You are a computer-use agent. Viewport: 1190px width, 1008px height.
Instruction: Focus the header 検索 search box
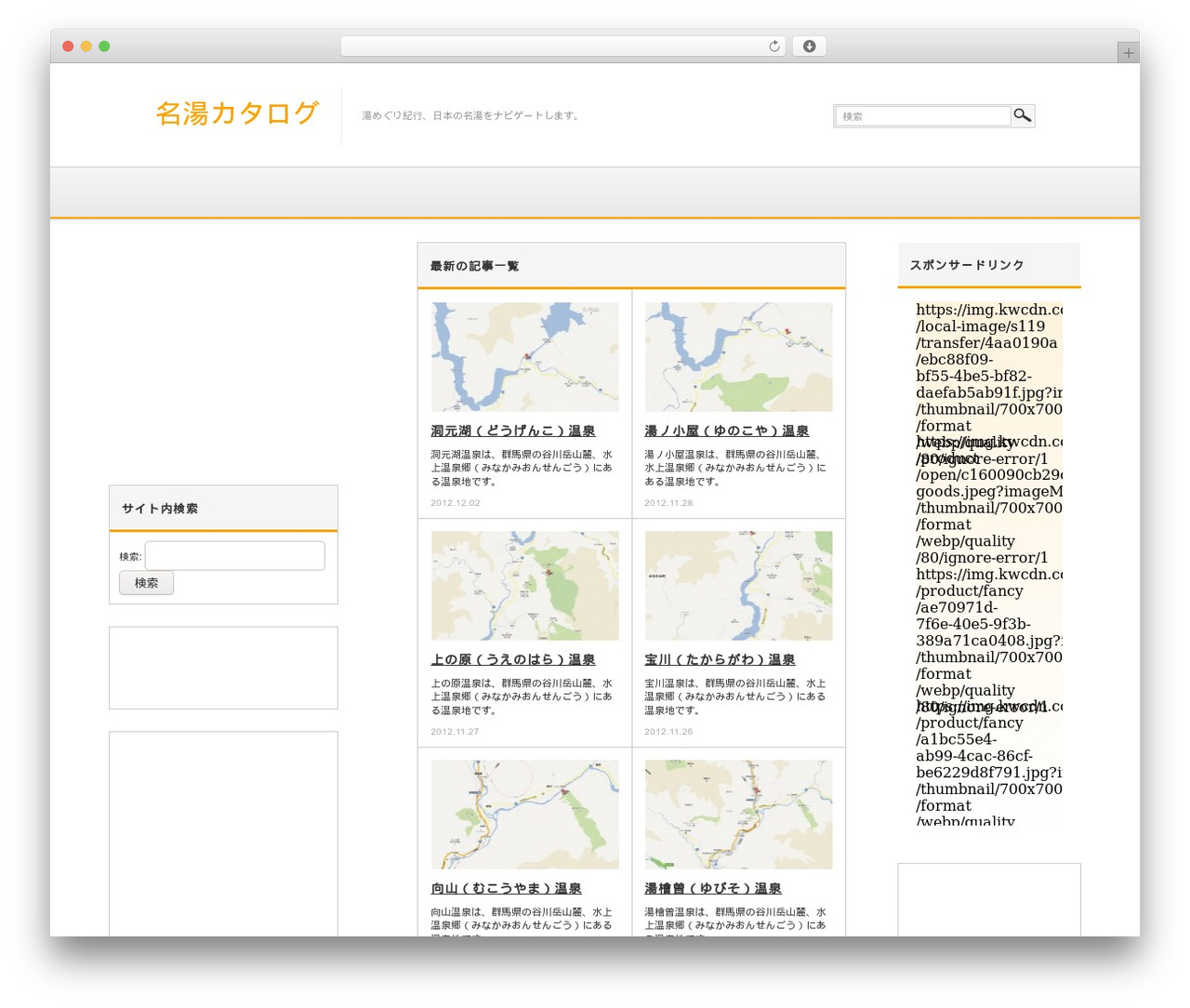(922, 116)
